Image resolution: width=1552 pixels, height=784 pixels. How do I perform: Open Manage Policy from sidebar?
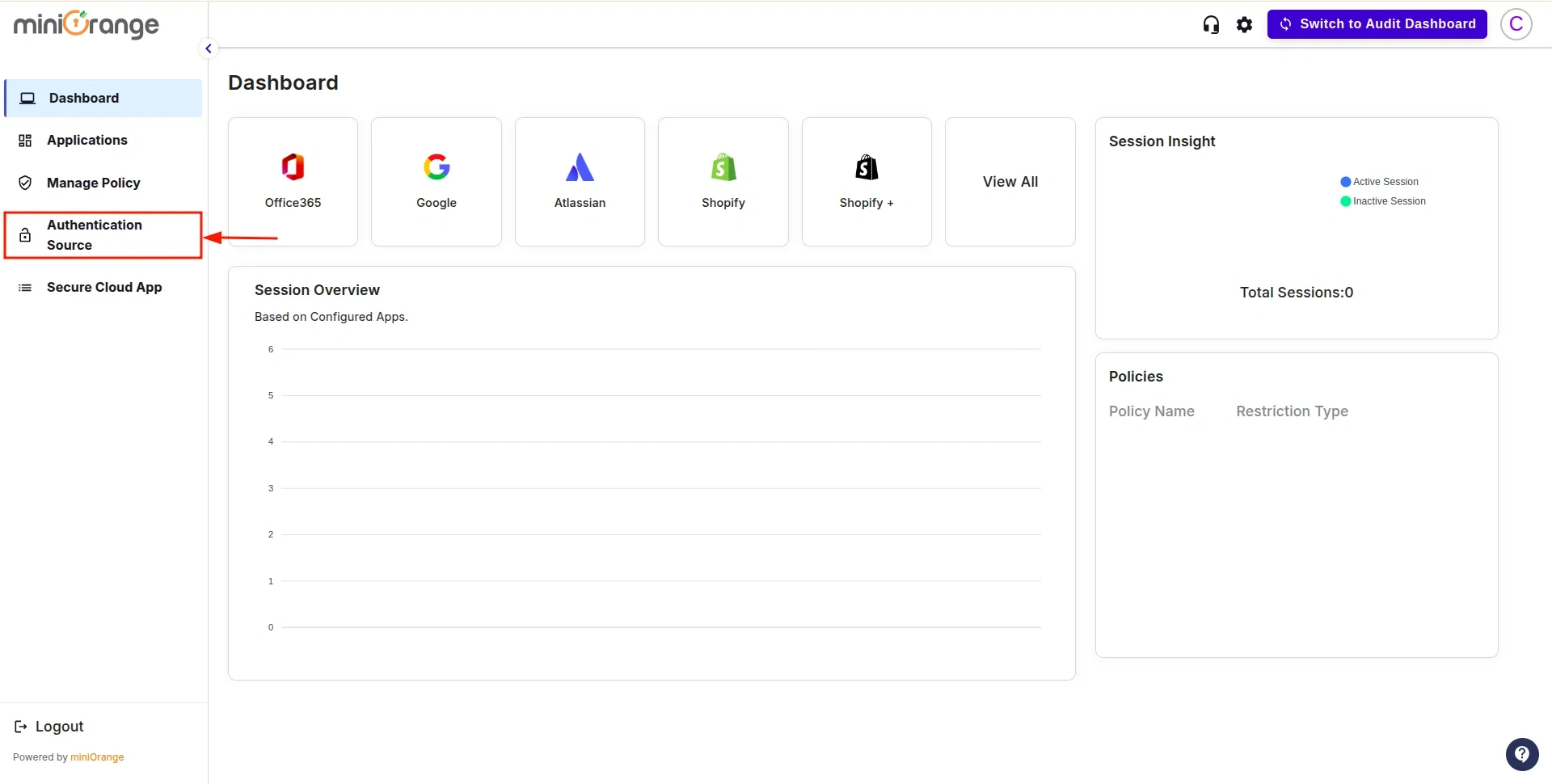pyautogui.click(x=92, y=183)
